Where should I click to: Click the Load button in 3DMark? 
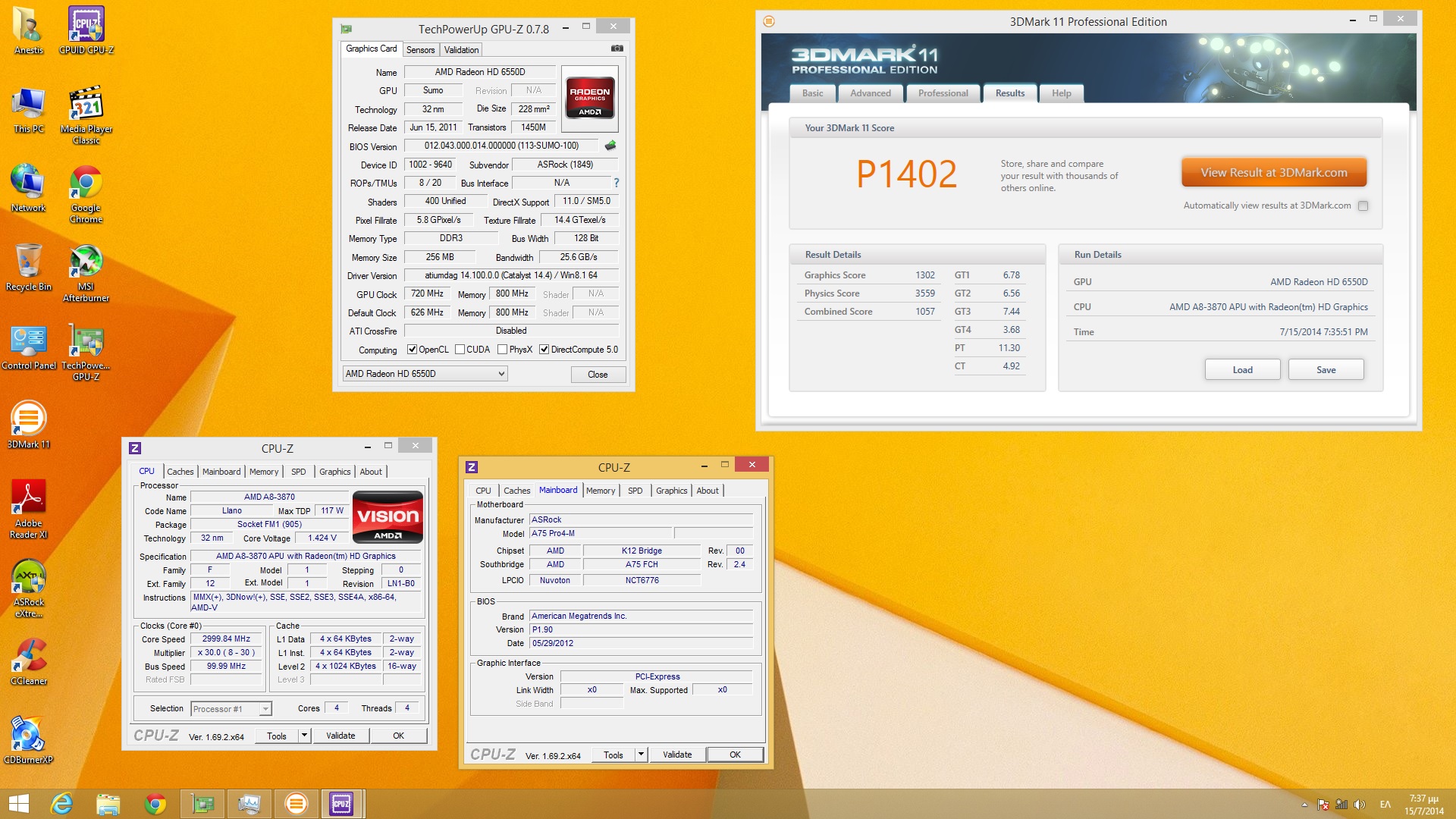1242,369
